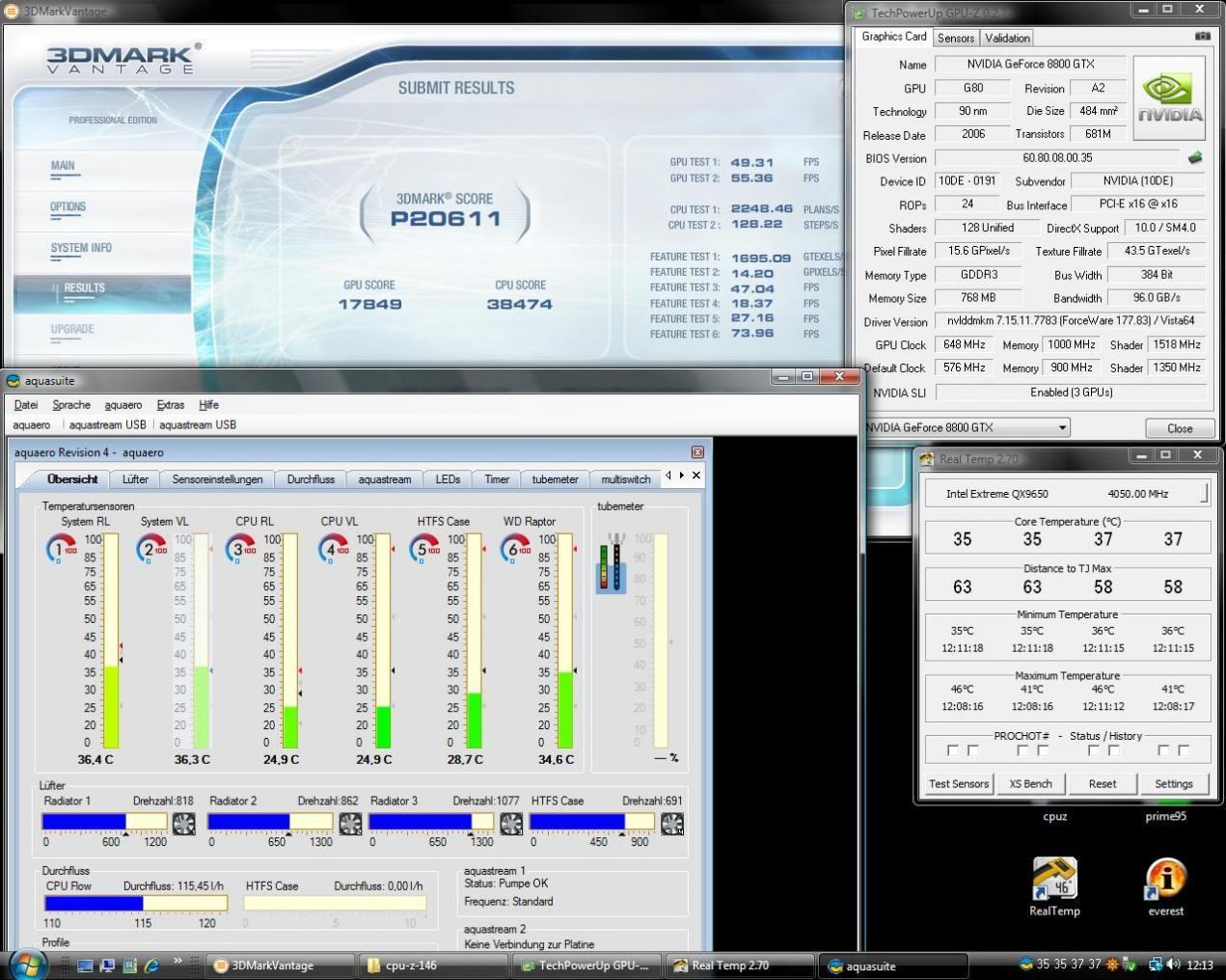Viewport: 1226px width, 980px height.
Task: Click the System VL sensor 2 gauge icon
Action: [151, 549]
